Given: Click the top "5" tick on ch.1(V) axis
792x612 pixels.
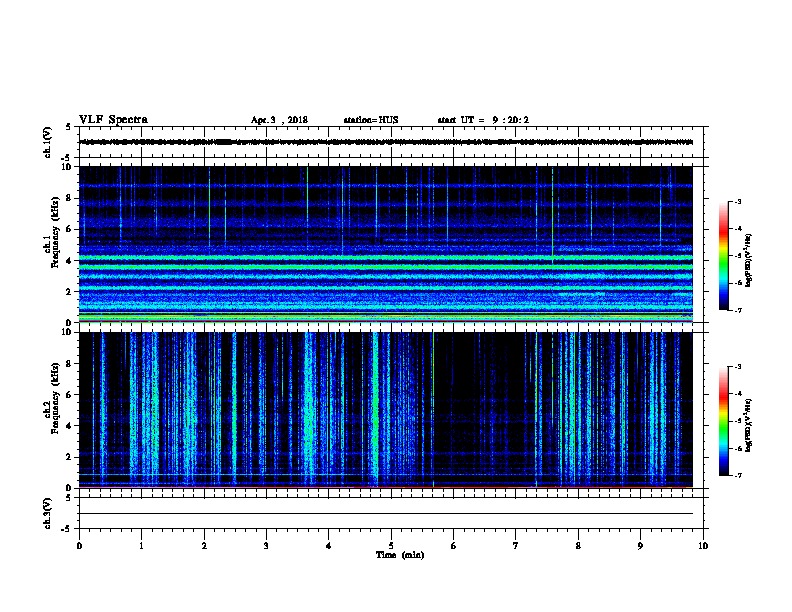Looking at the screenshot, I should point(69,127).
